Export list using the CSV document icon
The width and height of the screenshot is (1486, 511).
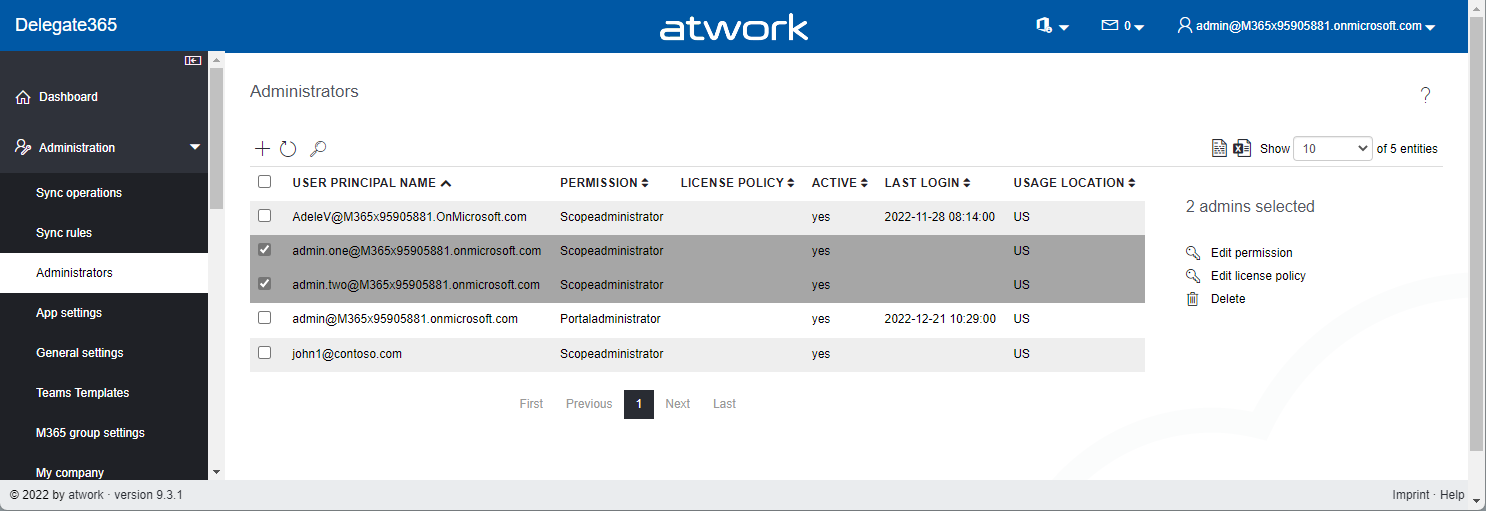click(1219, 148)
